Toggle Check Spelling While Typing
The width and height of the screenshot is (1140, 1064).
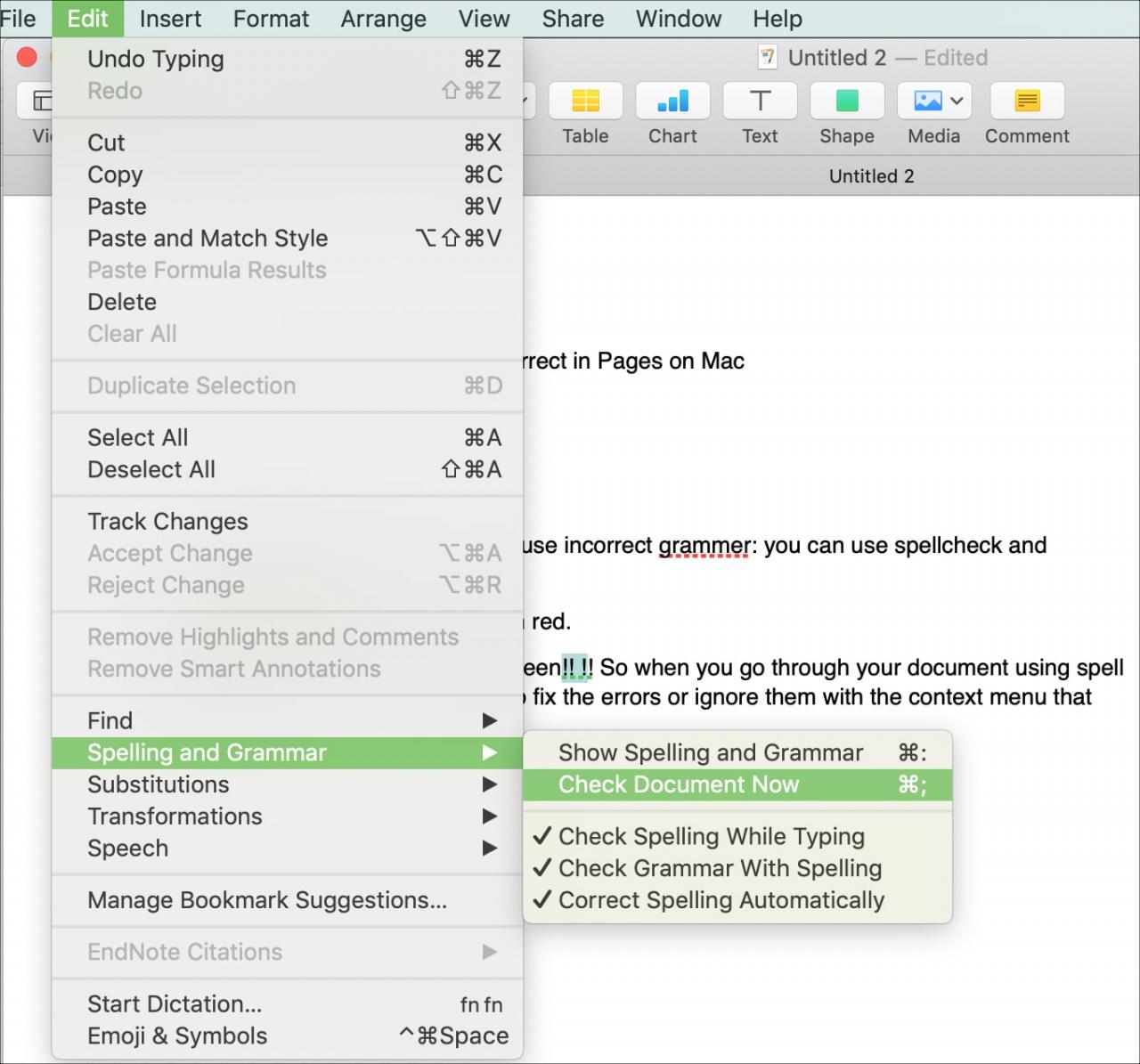pyautogui.click(x=737, y=836)
